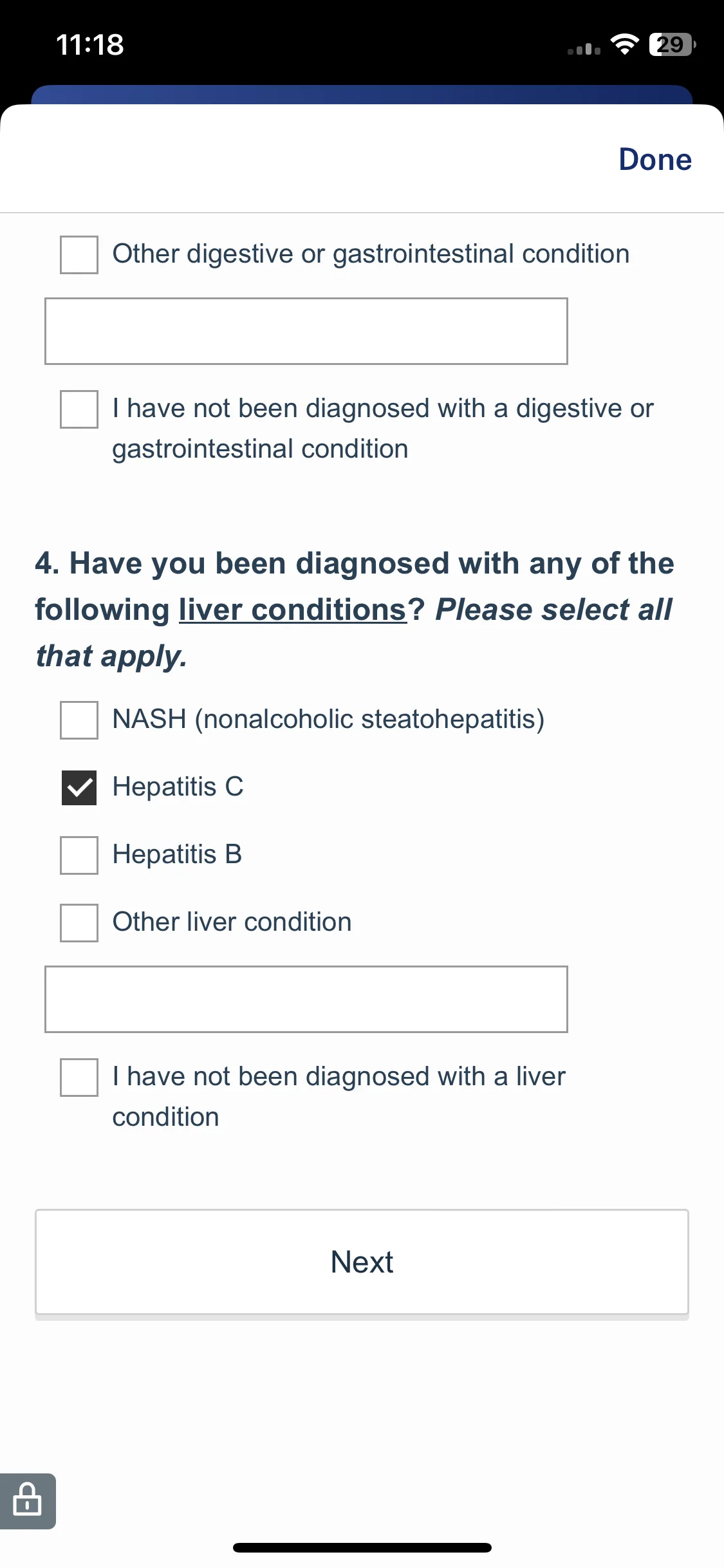
Task: Check 'I have not been diagnosed with a liver condition'
Action: coord(79,1077)
